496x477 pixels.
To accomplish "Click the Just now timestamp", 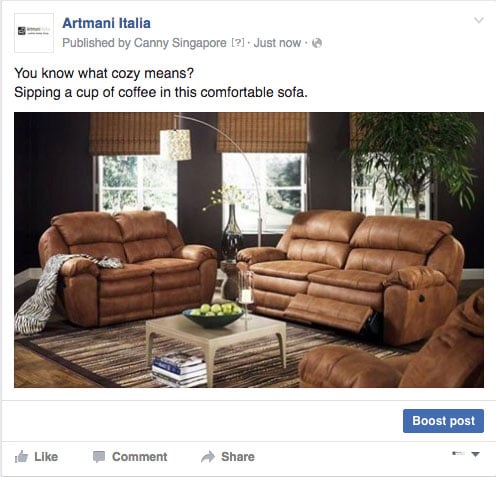I will click(277, 43).
